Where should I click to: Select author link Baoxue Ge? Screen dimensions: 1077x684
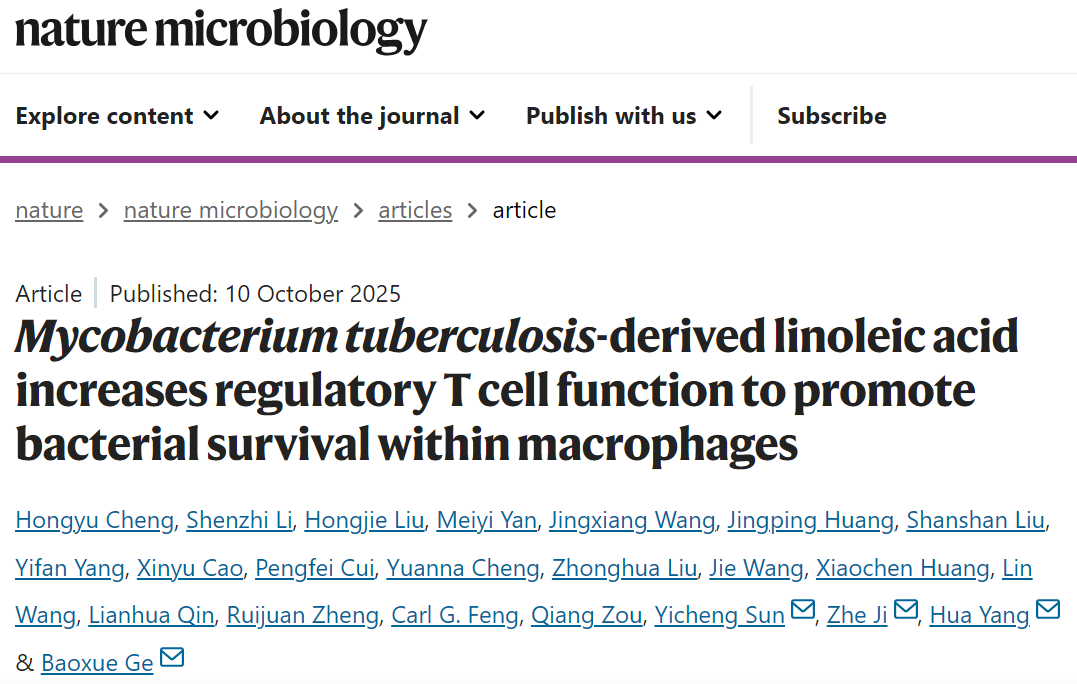pos(97,663)
